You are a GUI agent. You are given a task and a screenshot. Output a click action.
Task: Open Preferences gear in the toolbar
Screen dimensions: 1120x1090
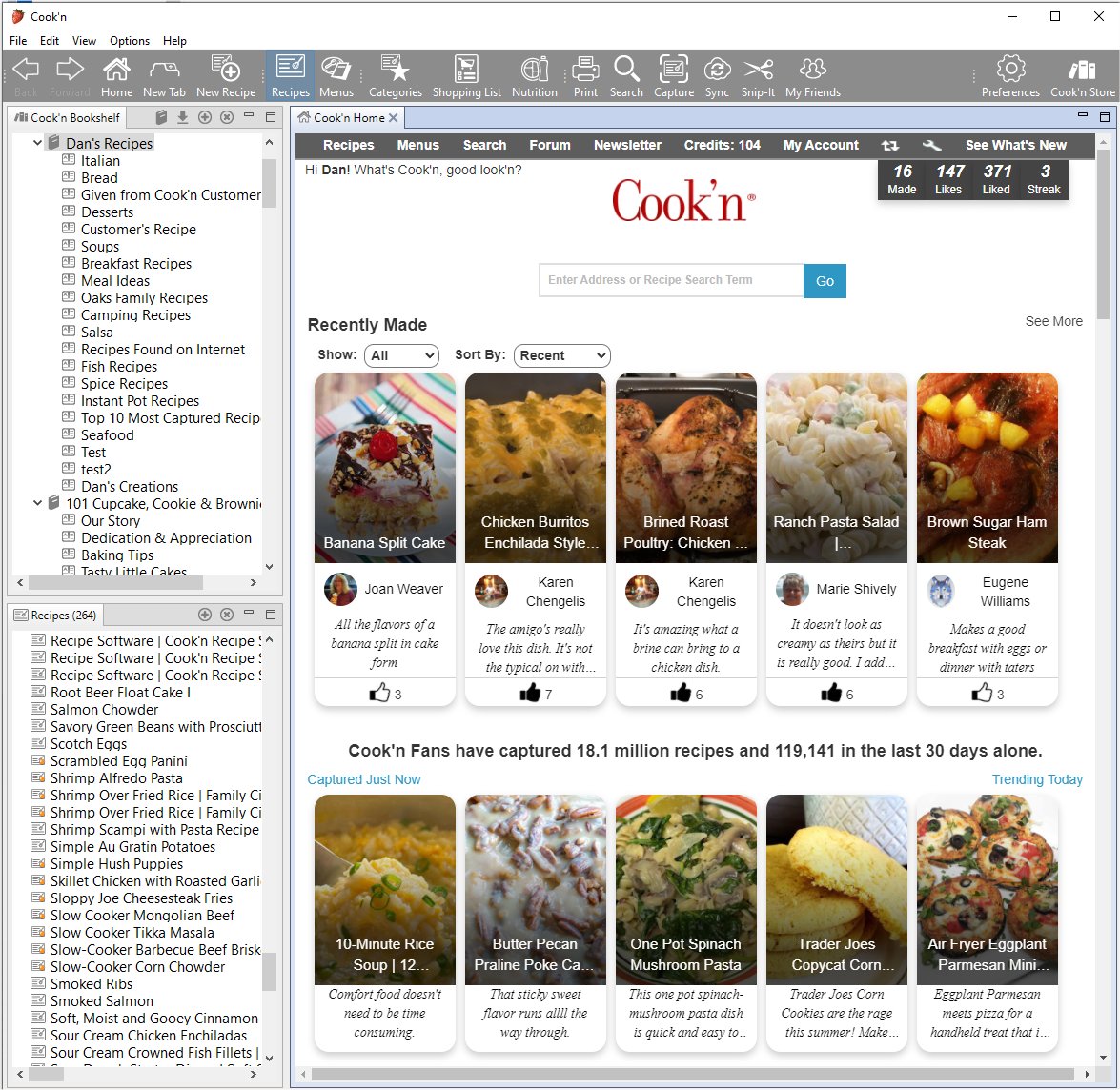pos(1010,75)
